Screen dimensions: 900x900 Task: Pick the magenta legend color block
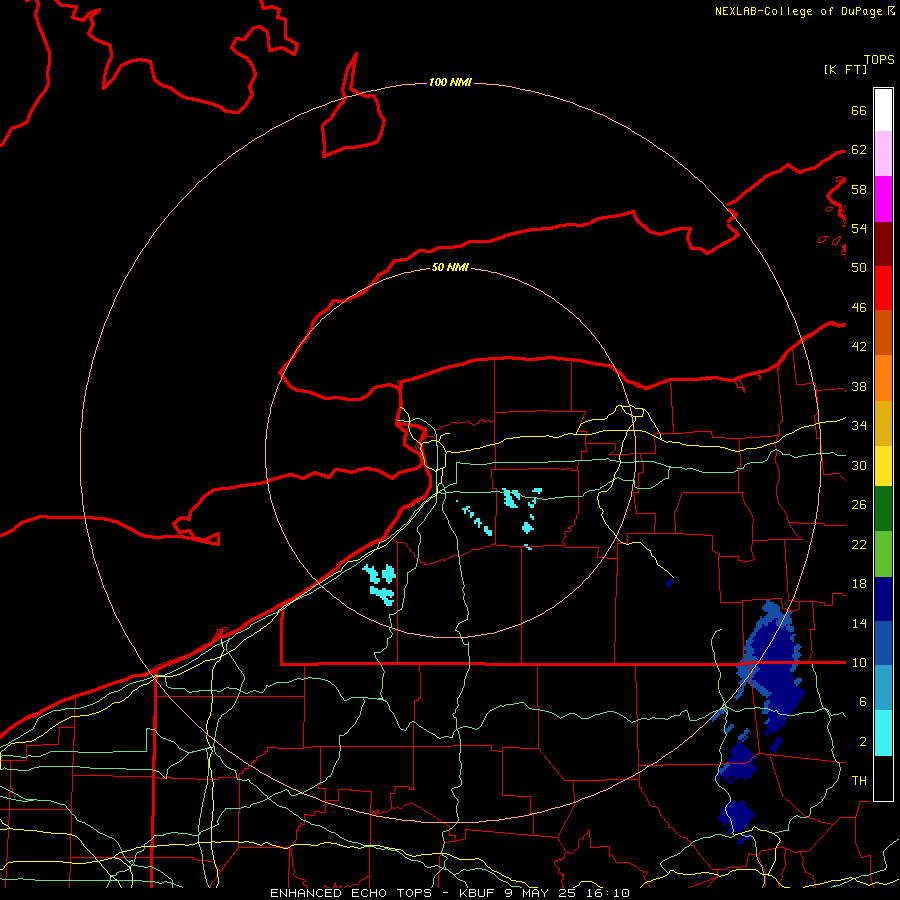point(883,199)
